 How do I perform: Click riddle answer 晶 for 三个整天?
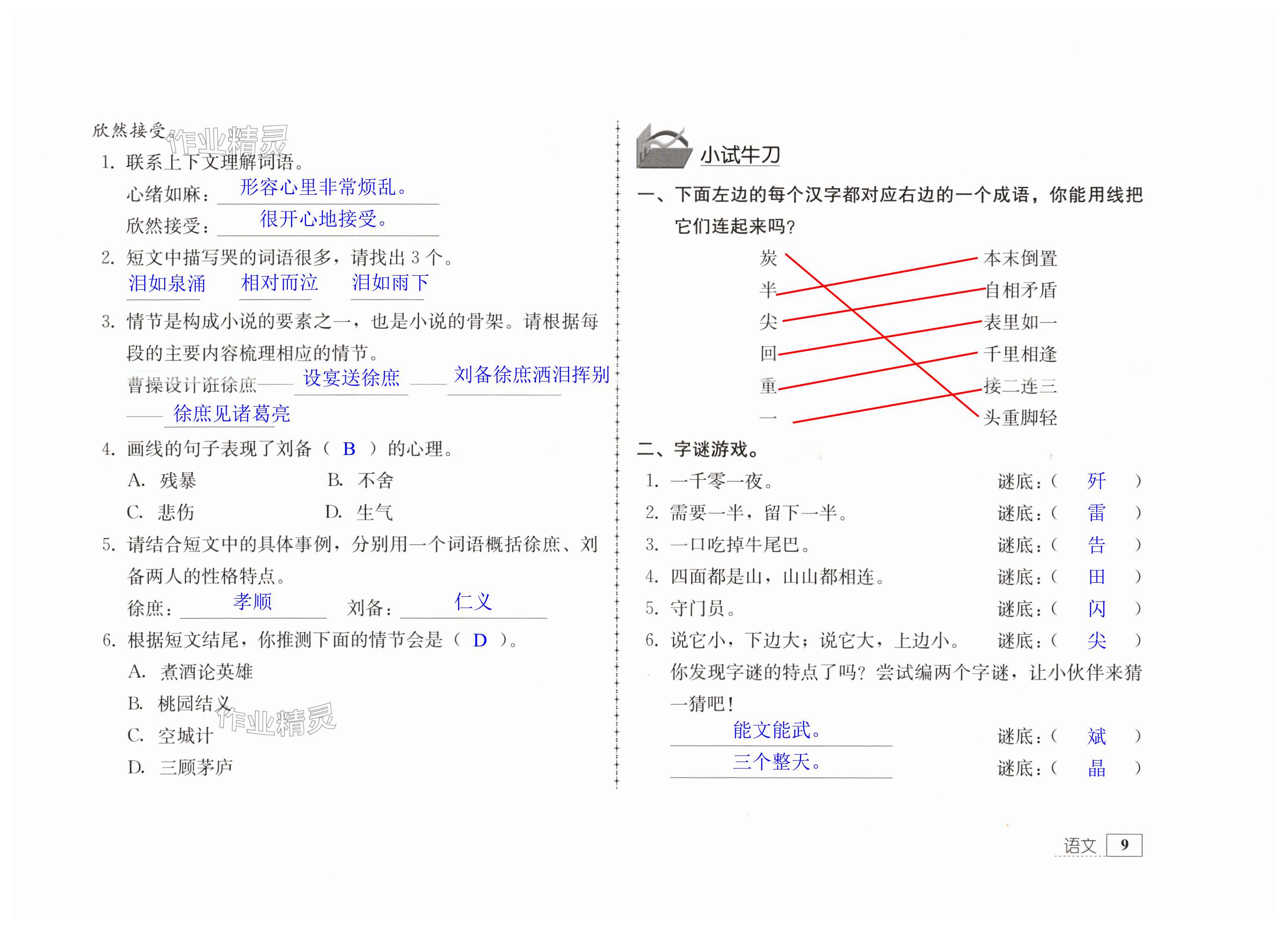(1096, 768)
